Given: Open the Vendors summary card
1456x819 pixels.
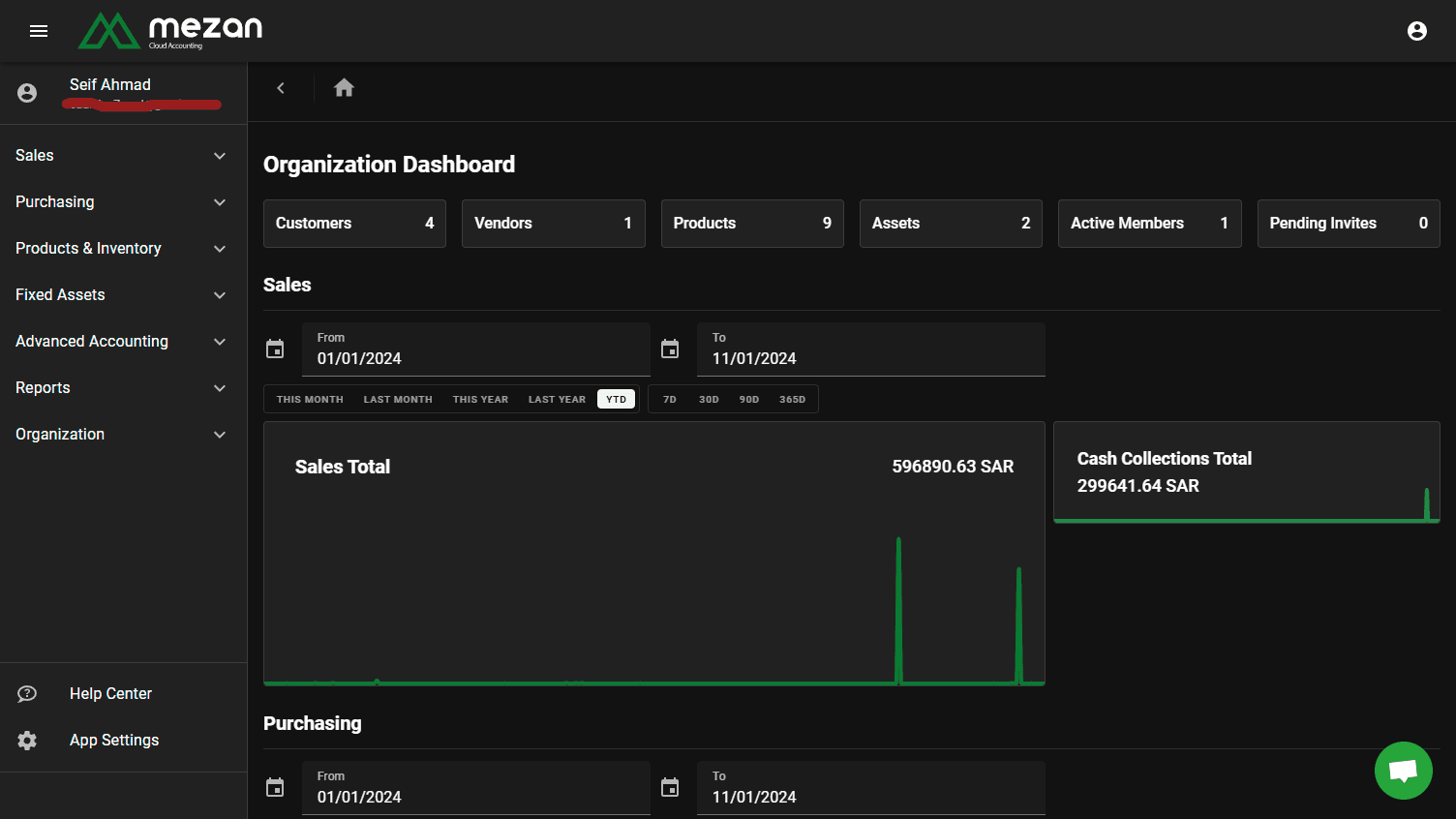Looking at the screenshot, I should [x=554, y=224].
